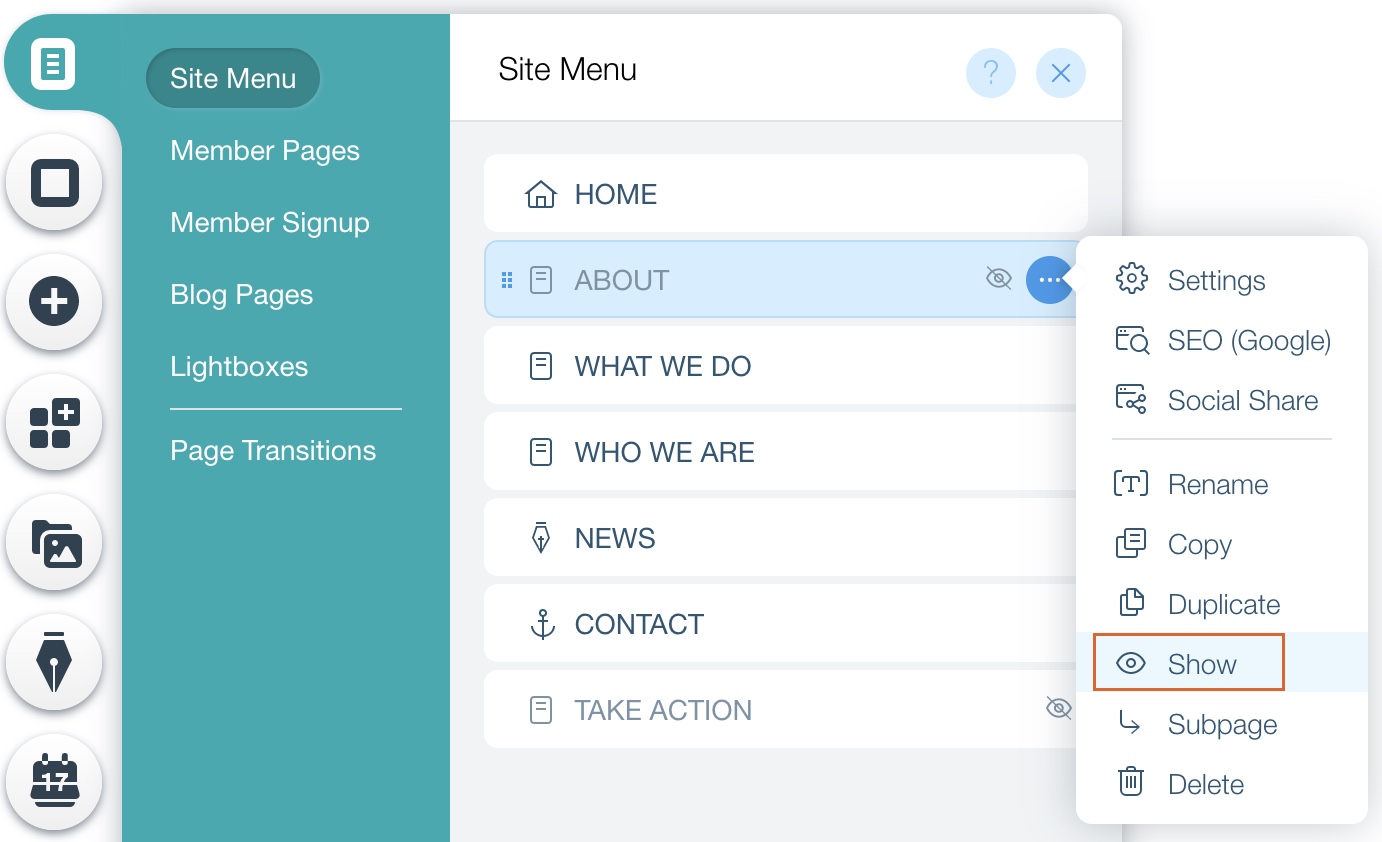
Task: Click the home icon beside HOME
Action: pyautogui.click(x=541, y=194)
